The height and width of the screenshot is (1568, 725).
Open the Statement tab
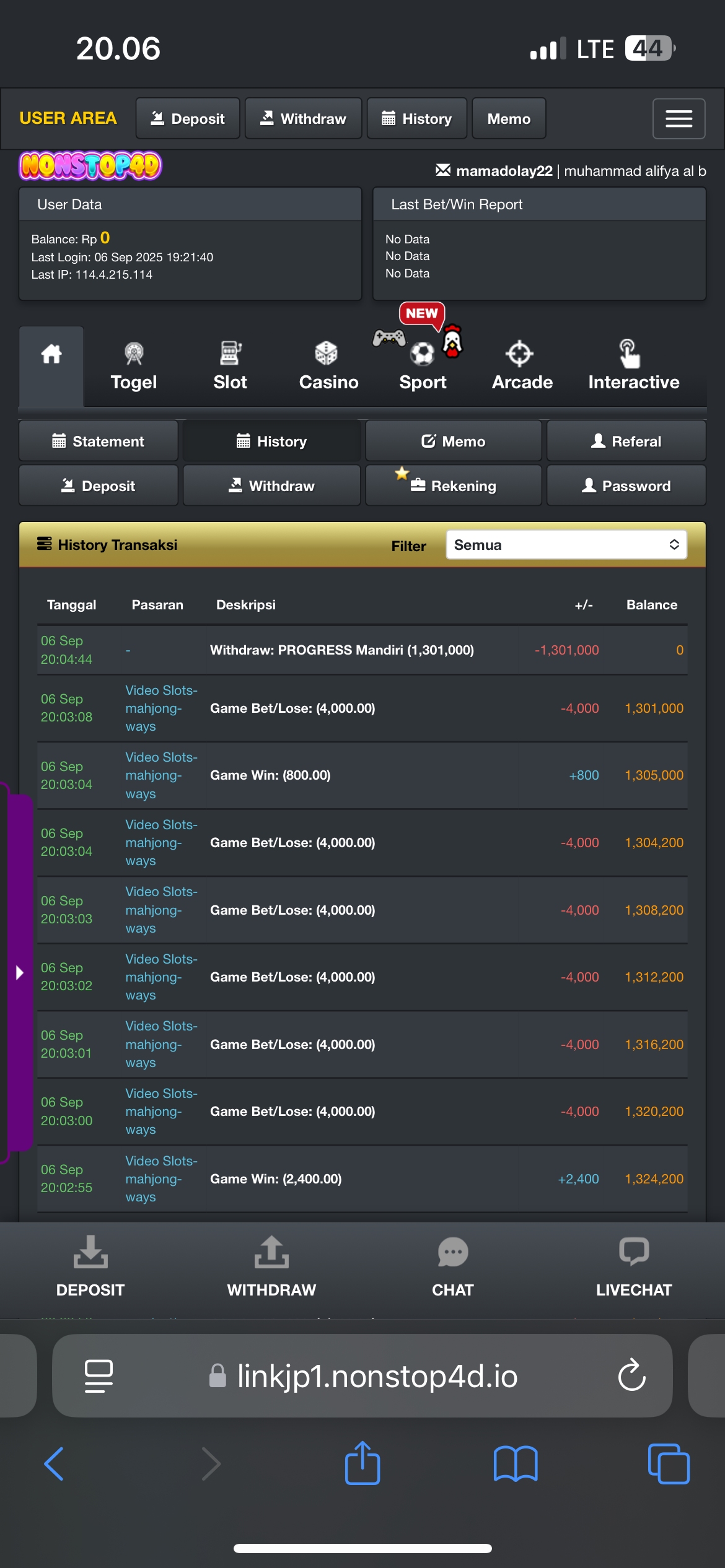(99, 442)
